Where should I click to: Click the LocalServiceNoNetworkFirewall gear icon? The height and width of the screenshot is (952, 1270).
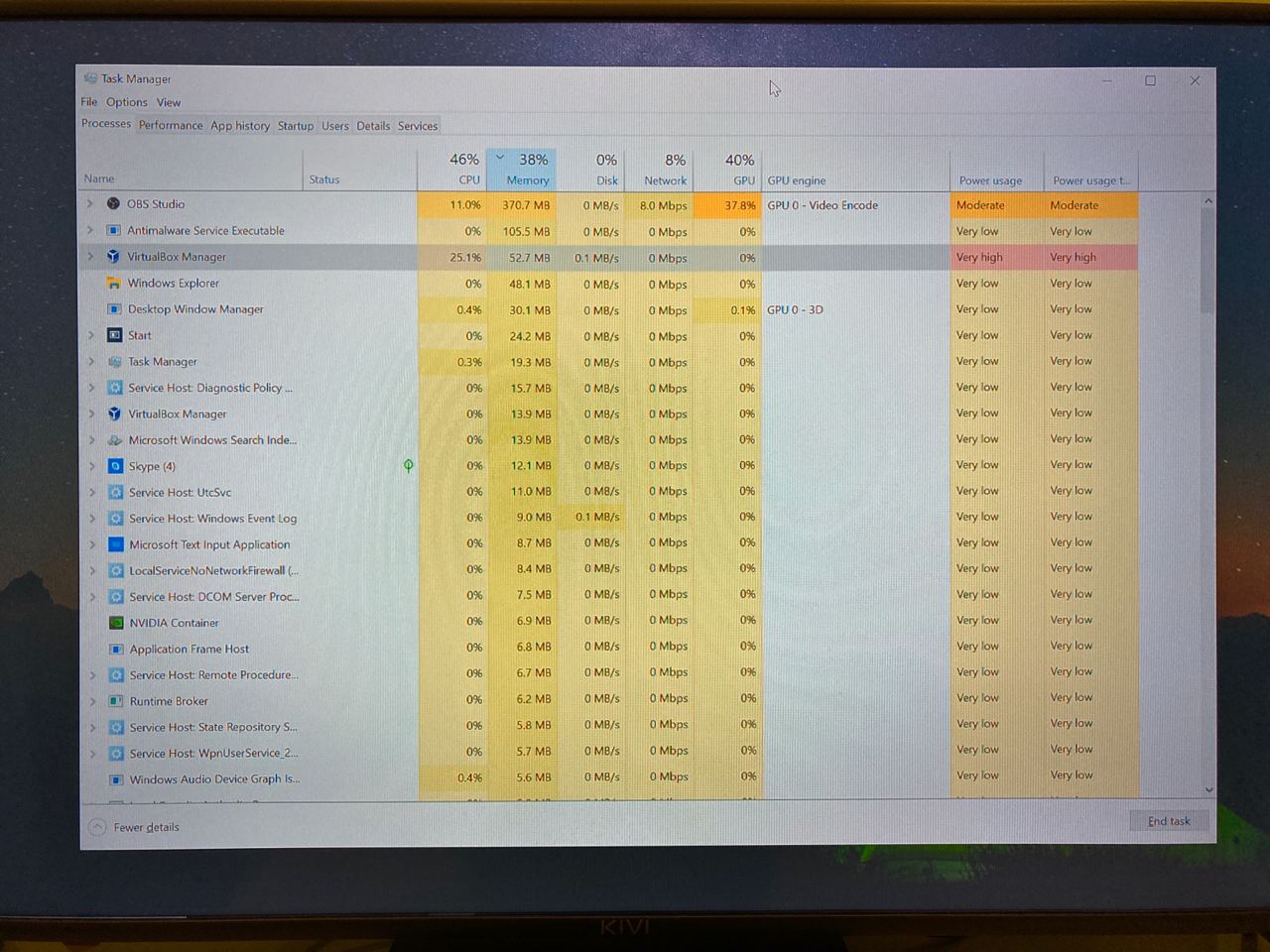115,570
